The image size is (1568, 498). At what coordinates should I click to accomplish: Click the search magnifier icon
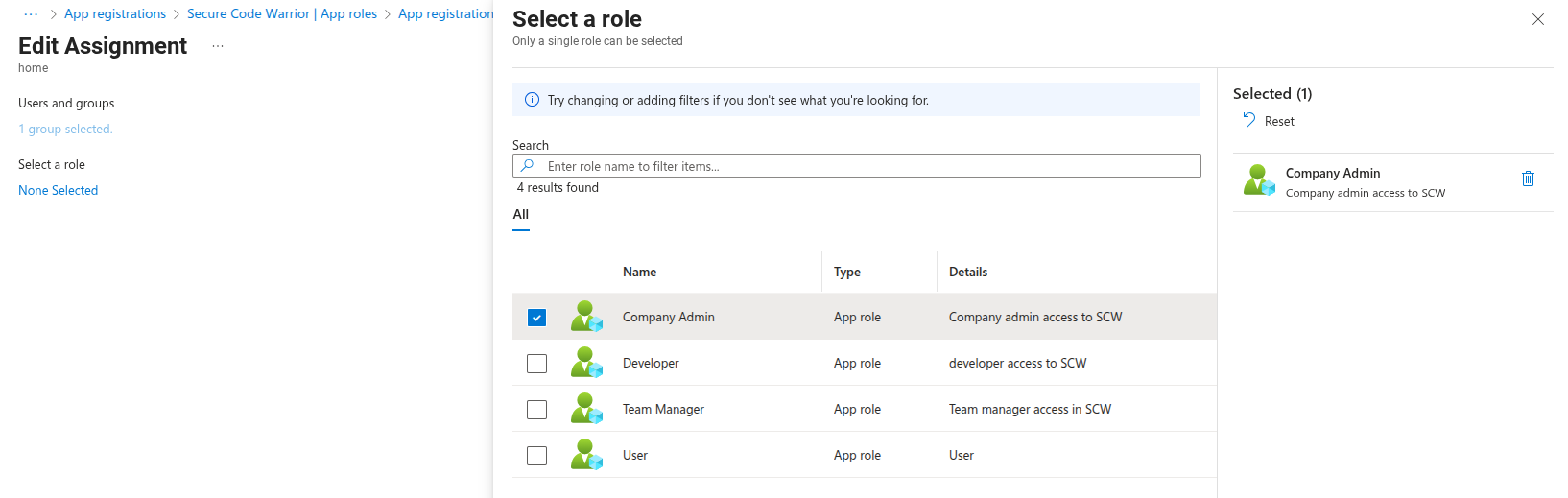coord(527,166)
